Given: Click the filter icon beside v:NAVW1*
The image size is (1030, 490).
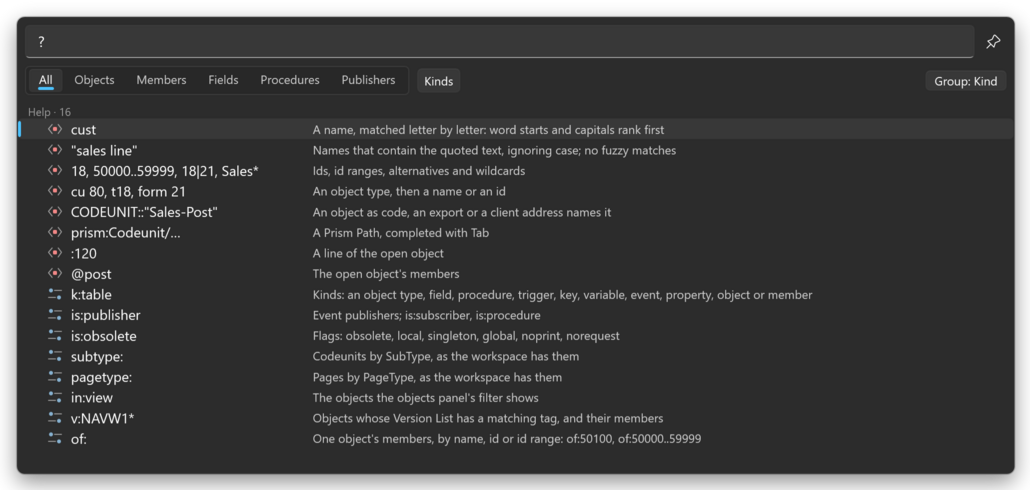Looking at the screenshot, I should 55,418.
